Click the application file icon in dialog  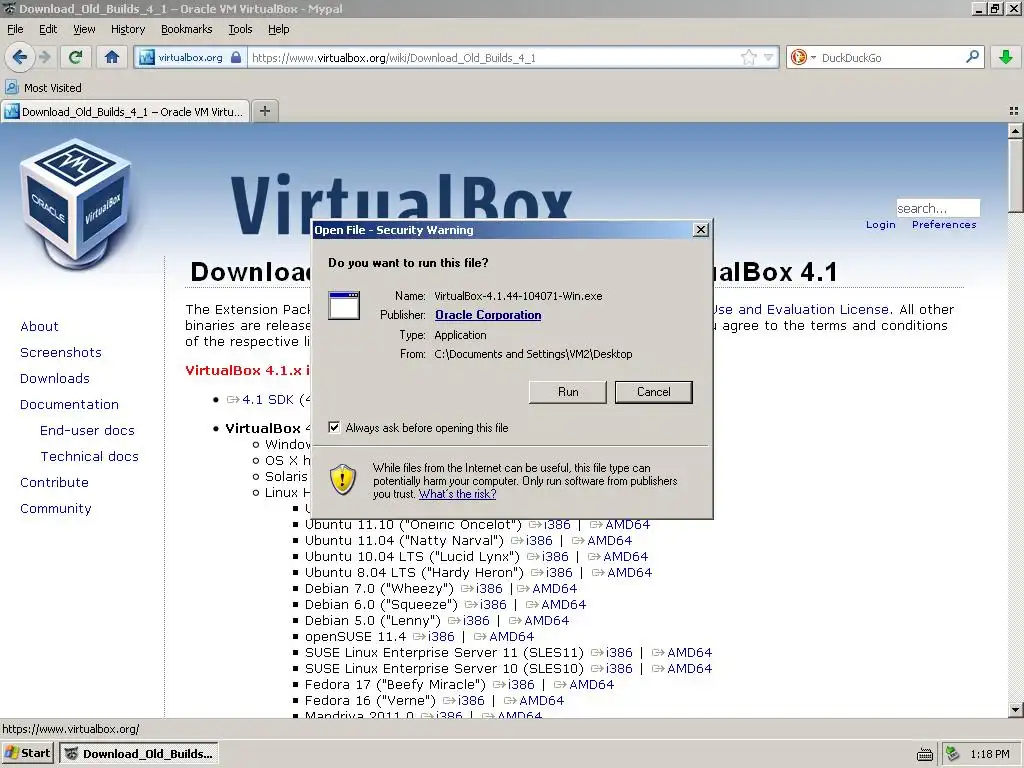point(344,305)
